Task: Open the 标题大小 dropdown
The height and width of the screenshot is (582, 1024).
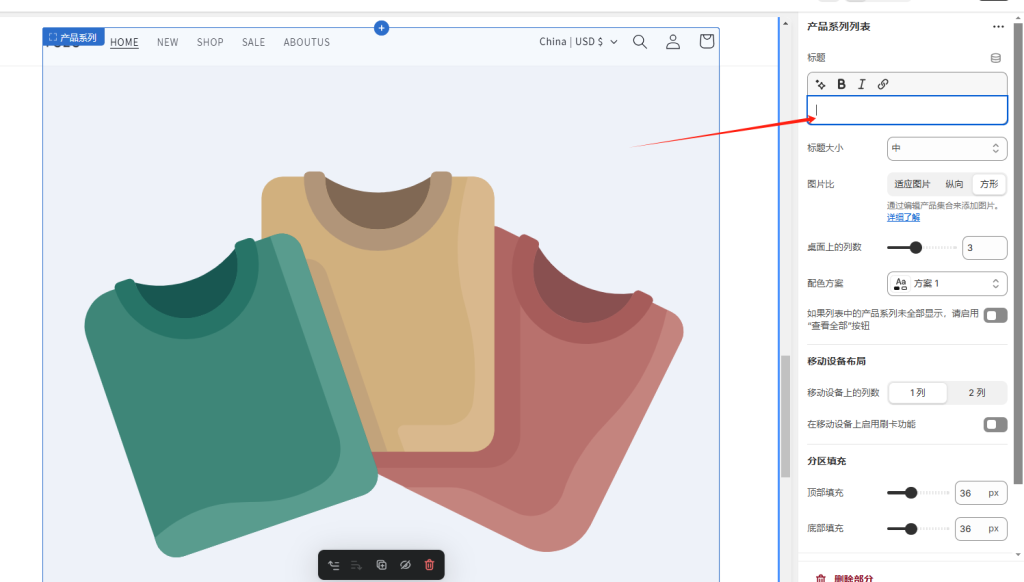Action: click(x=946, y=148)
